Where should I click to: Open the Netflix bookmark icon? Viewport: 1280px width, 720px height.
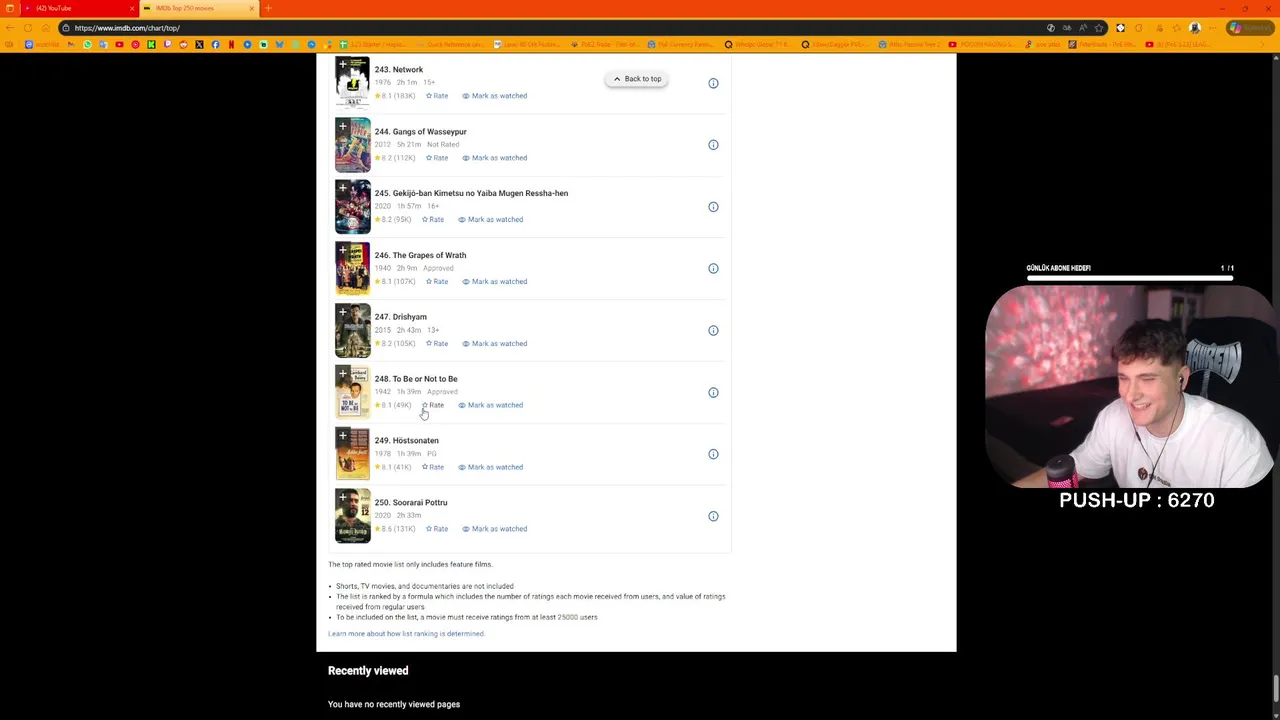[x=231, y=44]
